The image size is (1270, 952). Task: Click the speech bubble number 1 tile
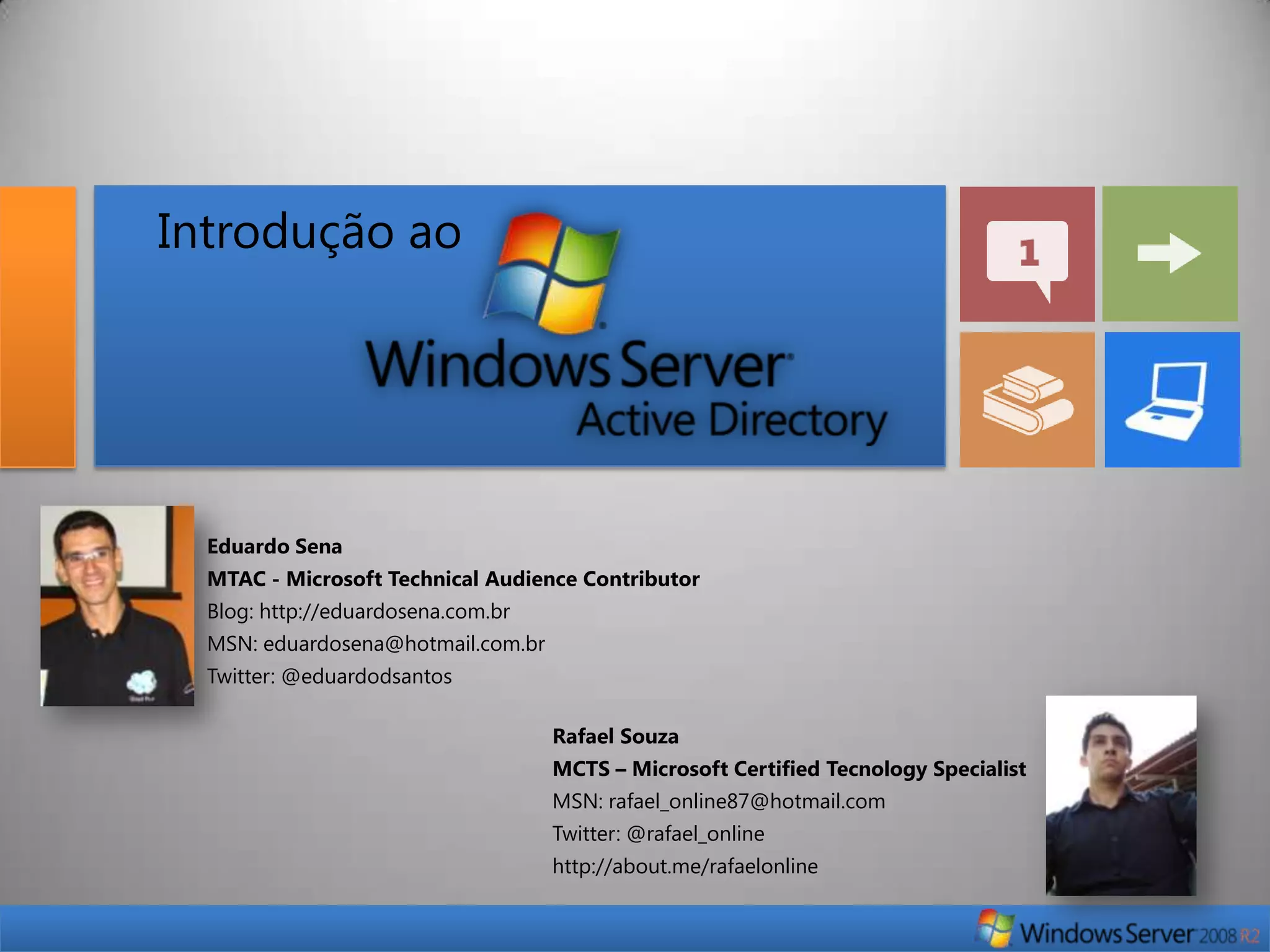point(1027,254)
